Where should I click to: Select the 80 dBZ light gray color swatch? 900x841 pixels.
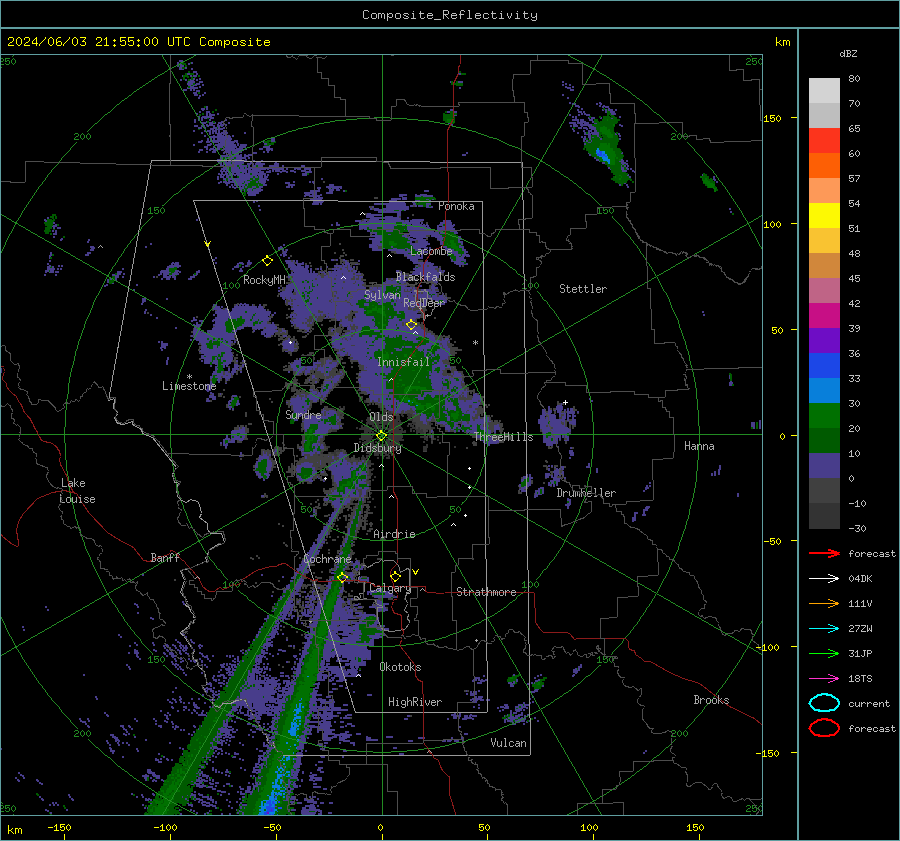pos(824,90)
